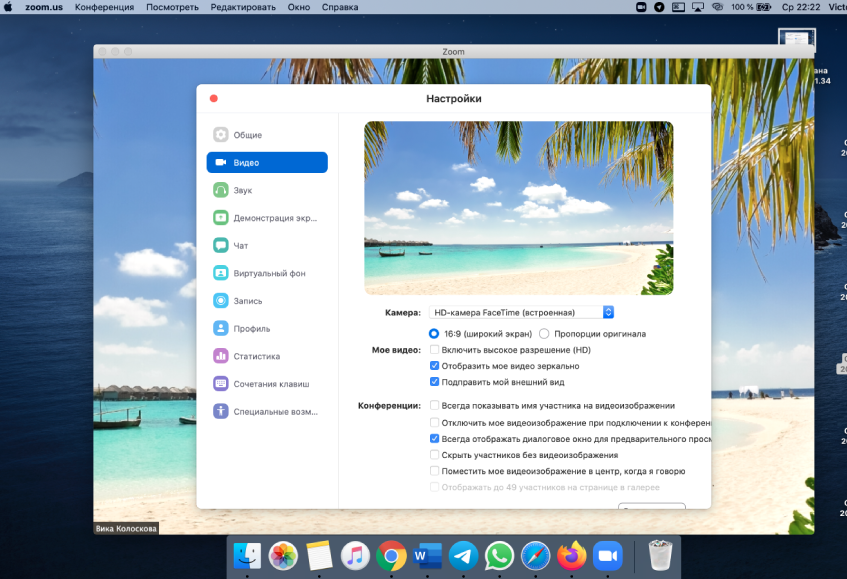This screenshot has height=579, width=847.
Task: Open Специальные возможности settings
Action: (267, 412)
